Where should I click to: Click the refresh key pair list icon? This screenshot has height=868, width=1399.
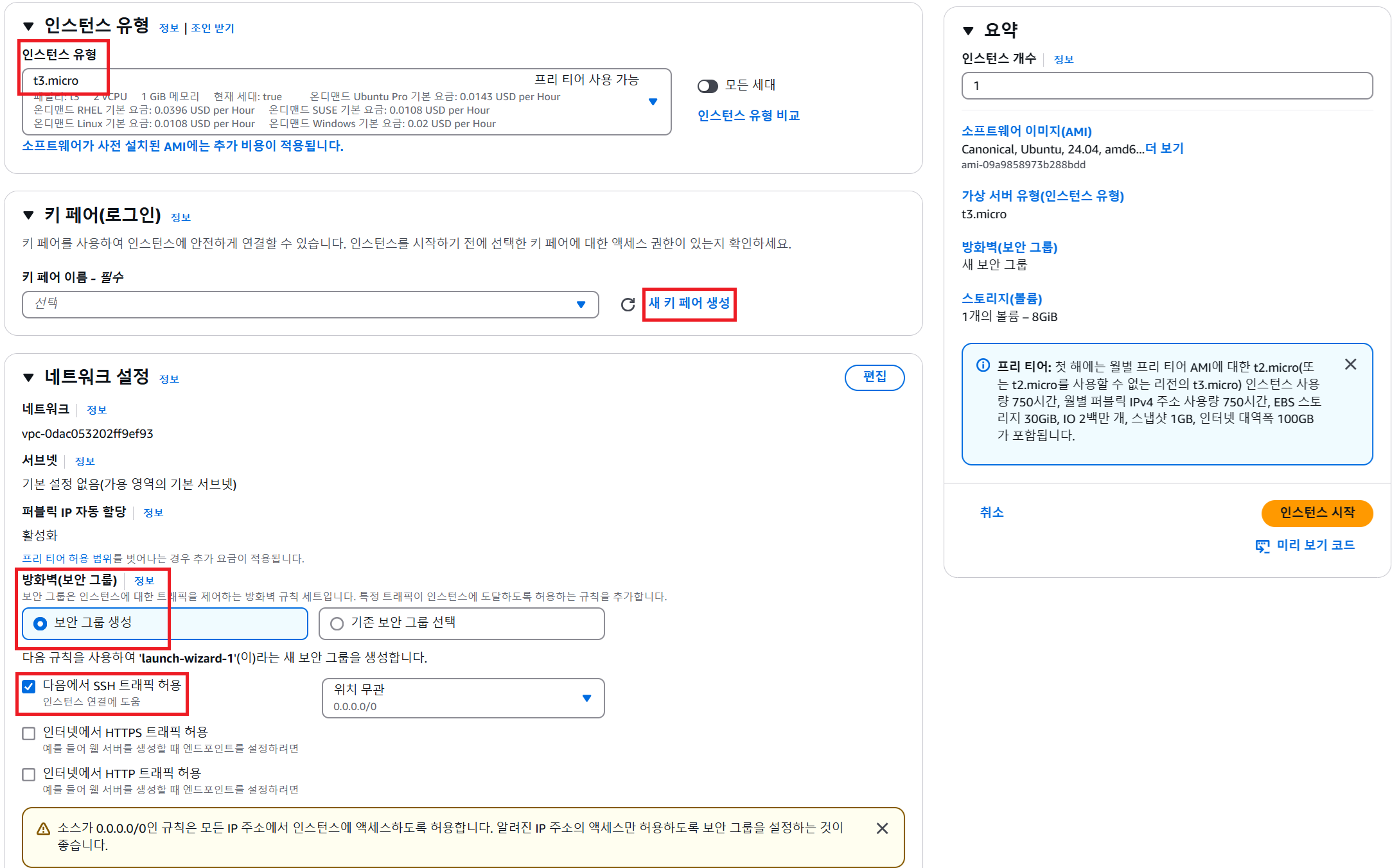click(x=628, y=304)
